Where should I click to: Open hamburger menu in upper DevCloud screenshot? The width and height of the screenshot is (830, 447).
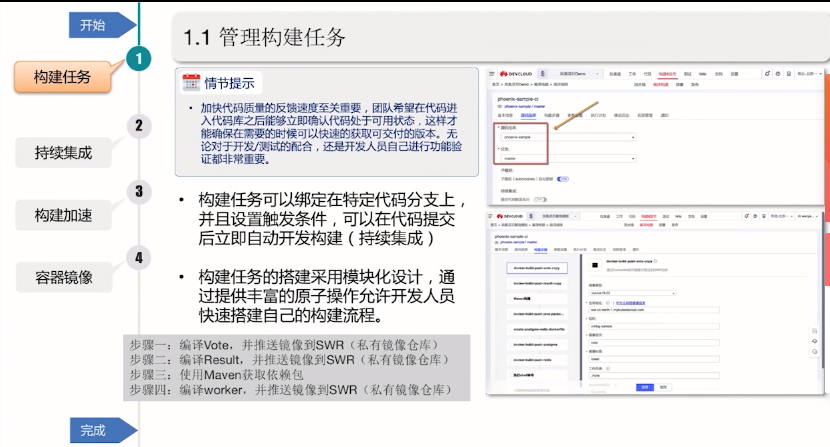(492, 74)
